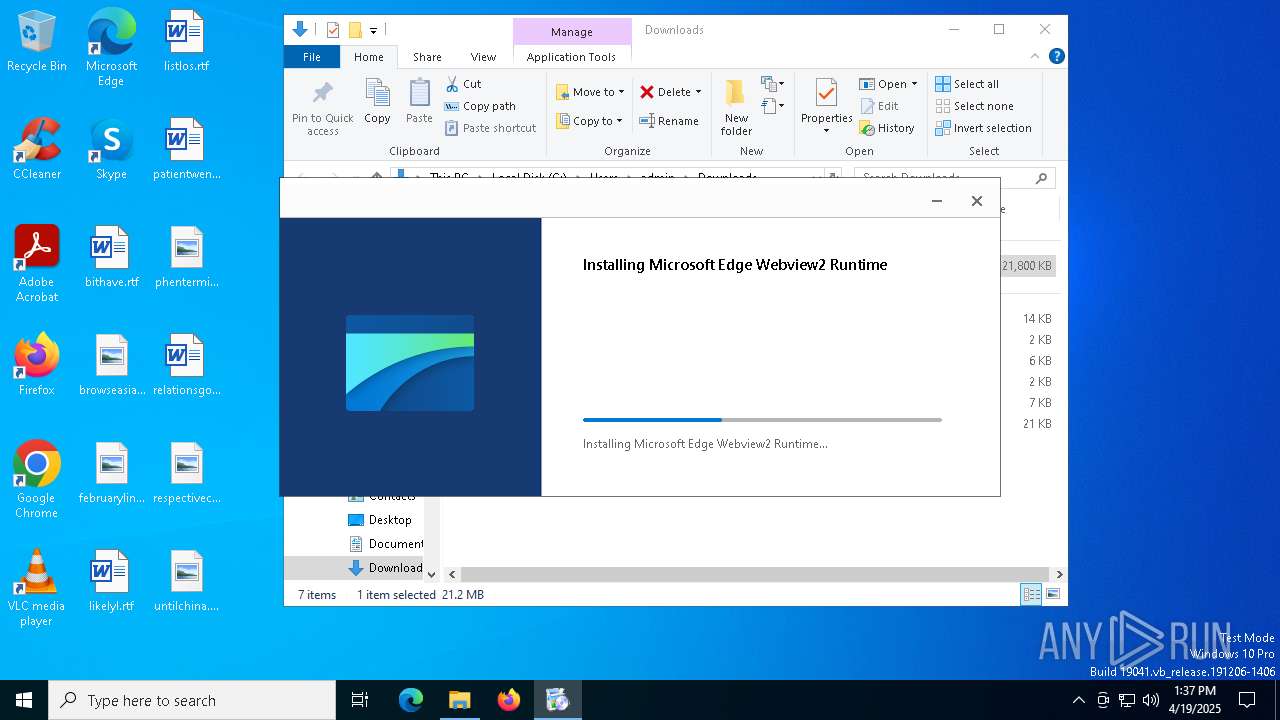Viewport: 1280px width, 720px height.
Task: Open the File menu tab
Action: point(312,57)
